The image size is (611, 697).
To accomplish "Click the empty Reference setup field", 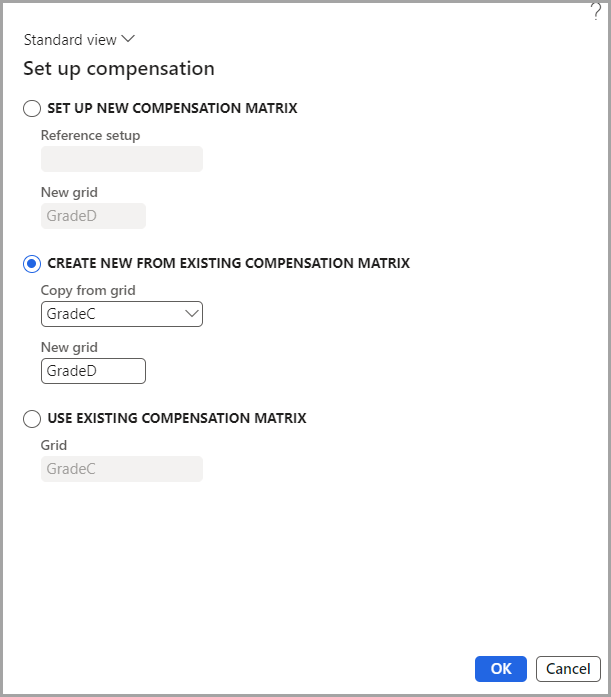I will pos(121,159).
